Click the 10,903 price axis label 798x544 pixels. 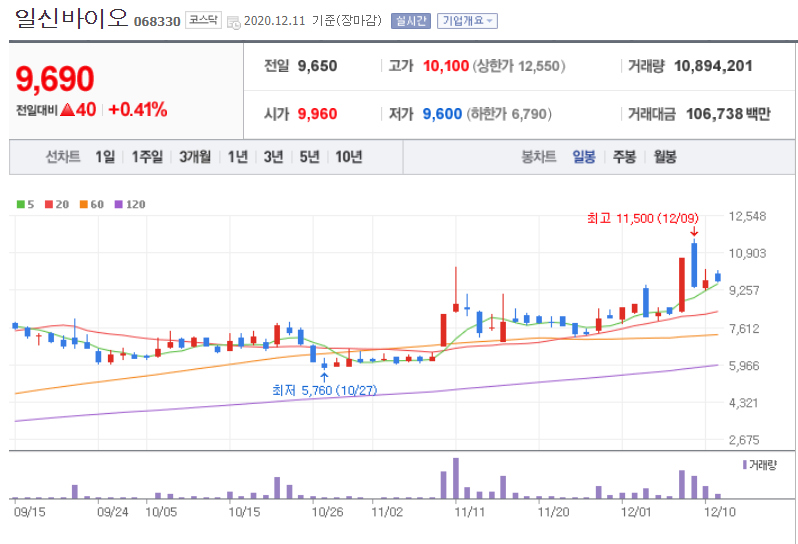(747, 253)
